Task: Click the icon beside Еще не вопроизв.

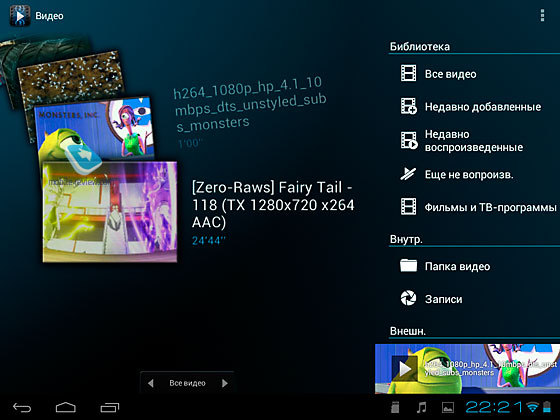Action: (408, 174)
